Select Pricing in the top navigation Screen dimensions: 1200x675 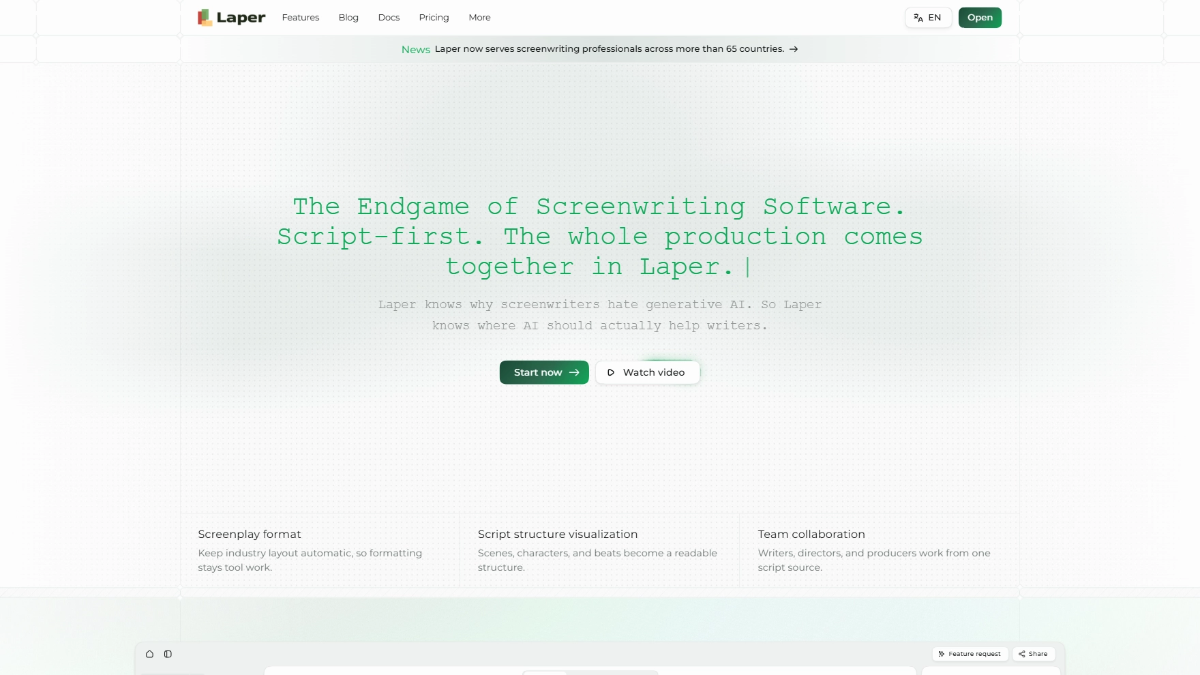pos(434,18)
